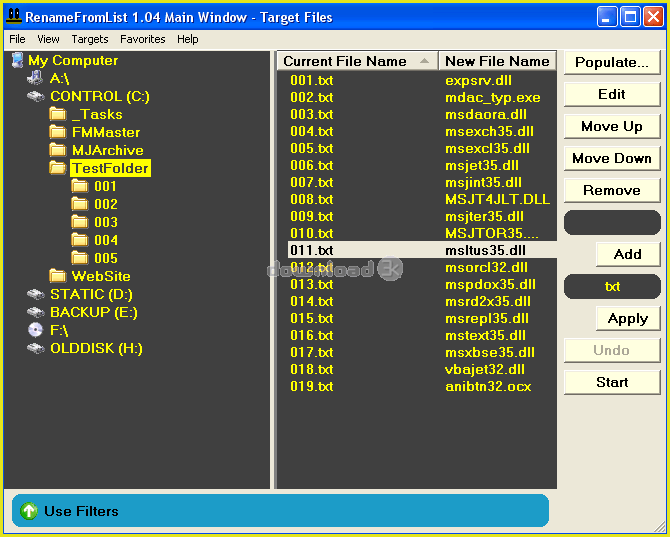The width and height of the screenshot is (670, 537).
Task: Click the folder icon beside FMMaster
Action: point(58,132)
